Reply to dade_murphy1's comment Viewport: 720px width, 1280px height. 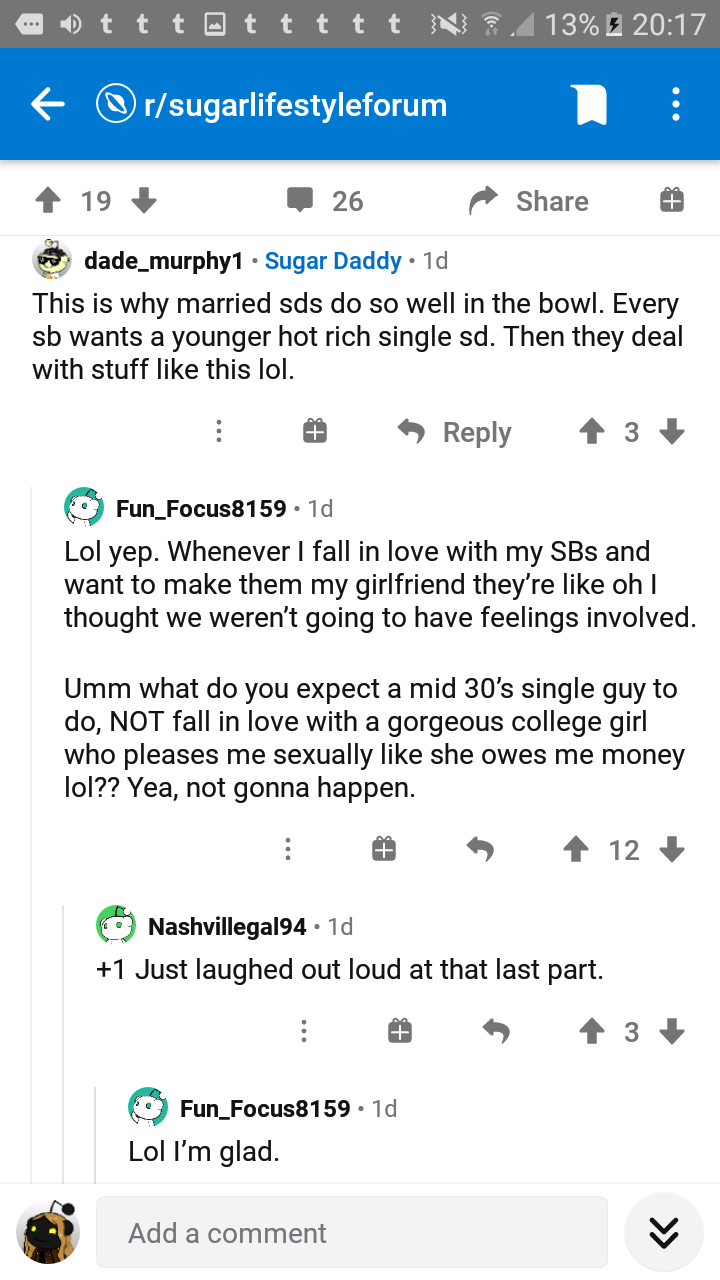[455, 432]
